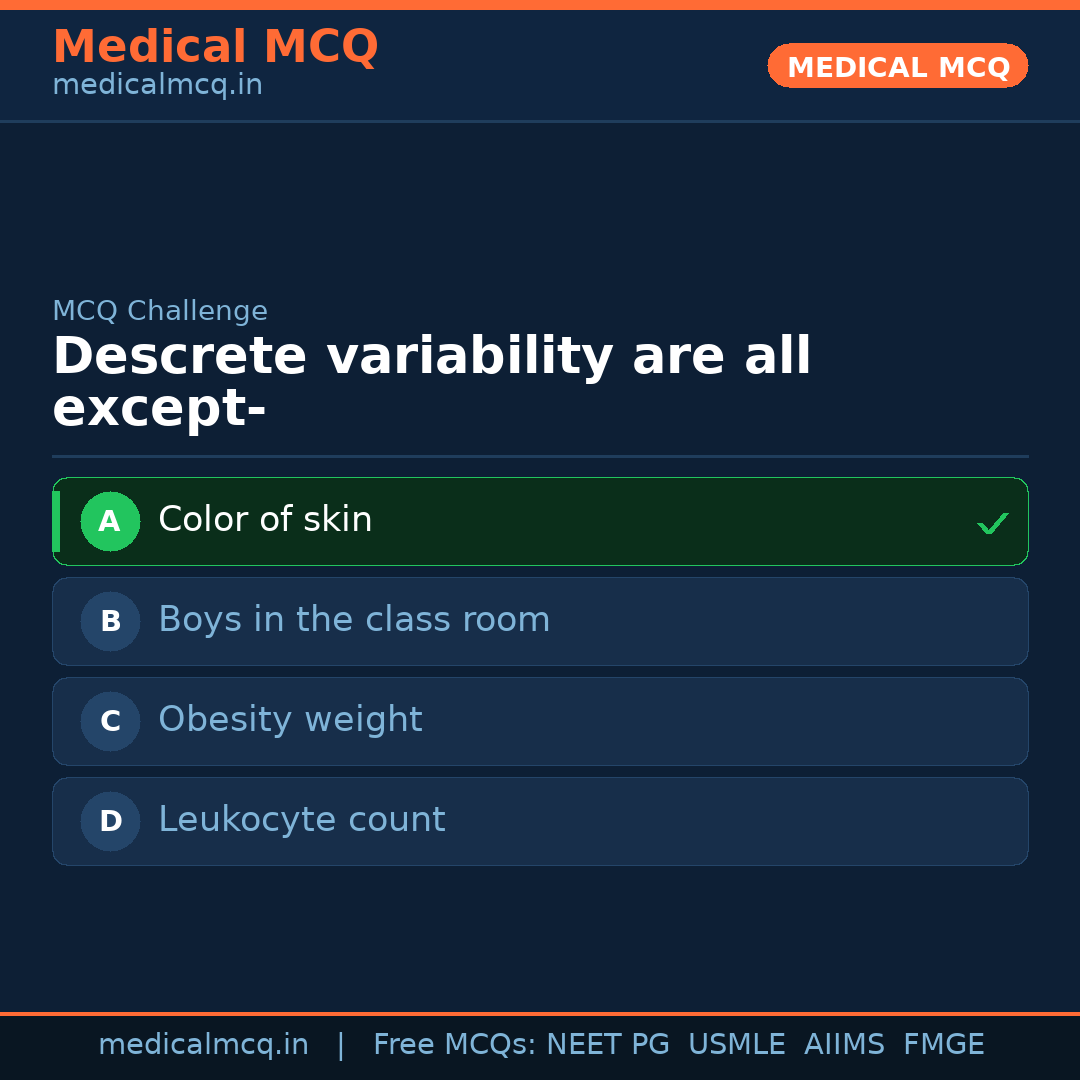This screenshot has width=1080, height=1080.
Task: Open the NEET PG category
Action: pyautogui.click(x=607, y=1043)
